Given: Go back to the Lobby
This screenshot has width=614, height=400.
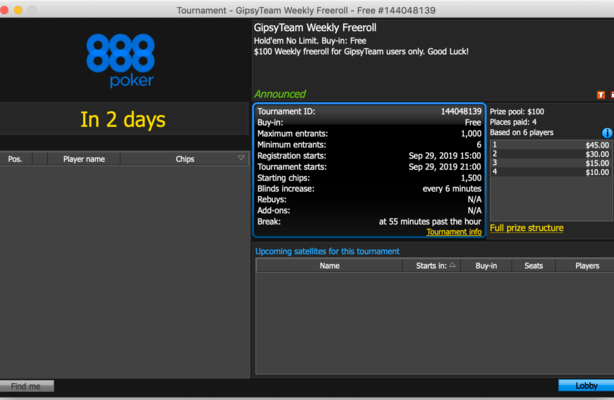Looking at the screenshot, I should [x=586, y=386].
